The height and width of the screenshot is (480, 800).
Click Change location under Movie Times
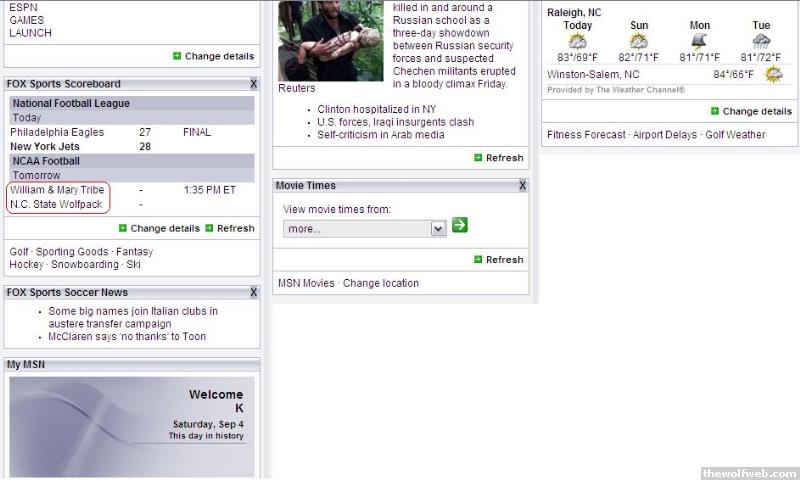coord(380,283)
